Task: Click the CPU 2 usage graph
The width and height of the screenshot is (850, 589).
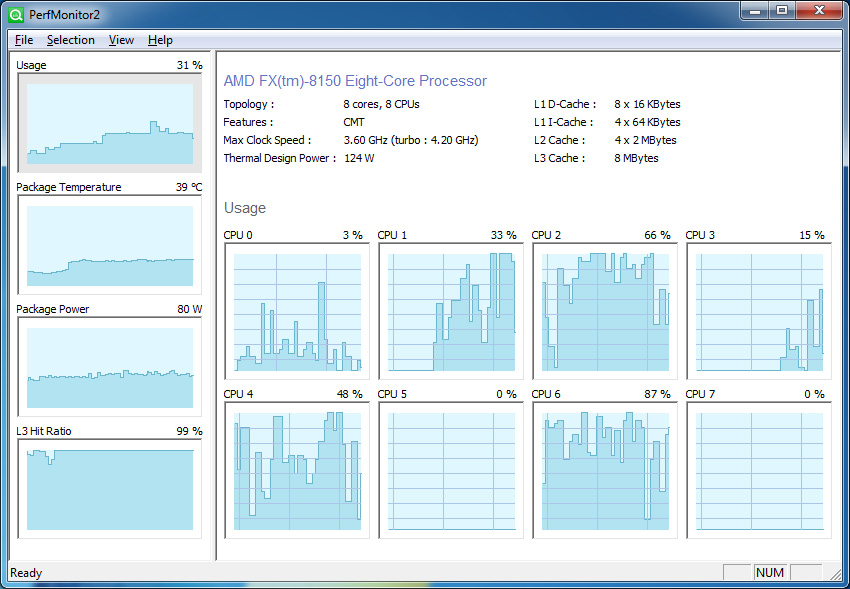Action: (x=605, y=312)
